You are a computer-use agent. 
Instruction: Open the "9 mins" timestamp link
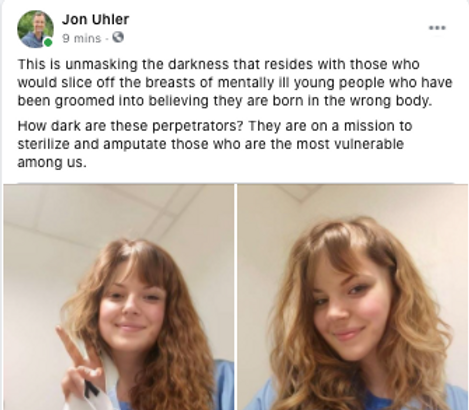[81, 38]
